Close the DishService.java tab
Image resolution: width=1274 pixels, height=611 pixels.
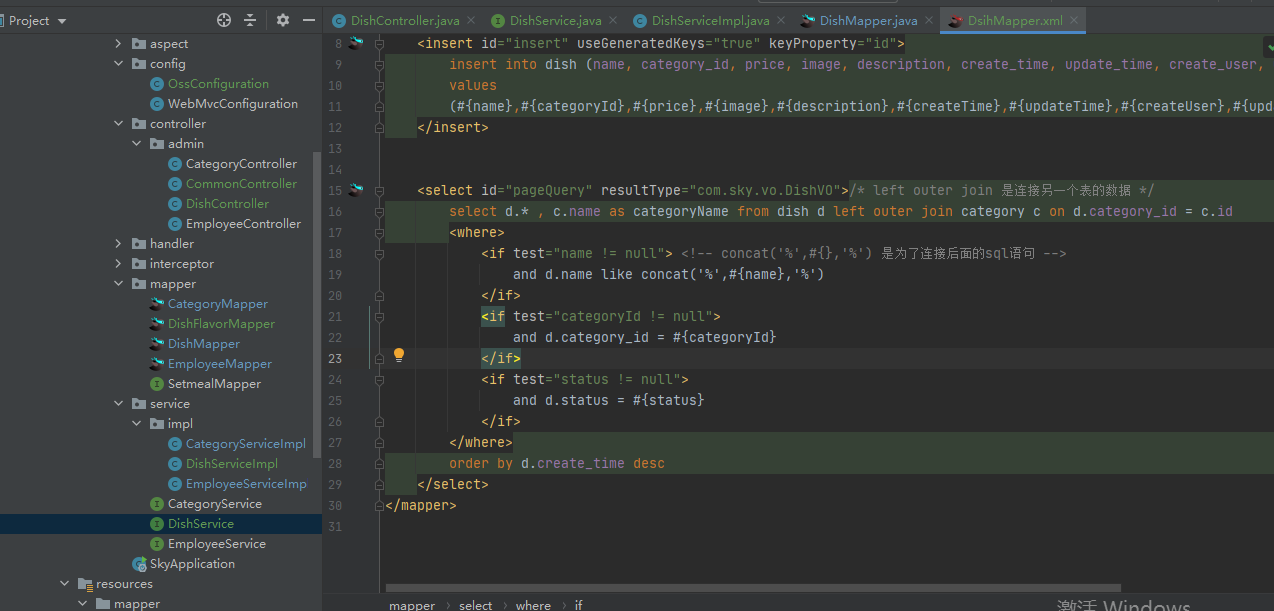click(x=613, y=20)
